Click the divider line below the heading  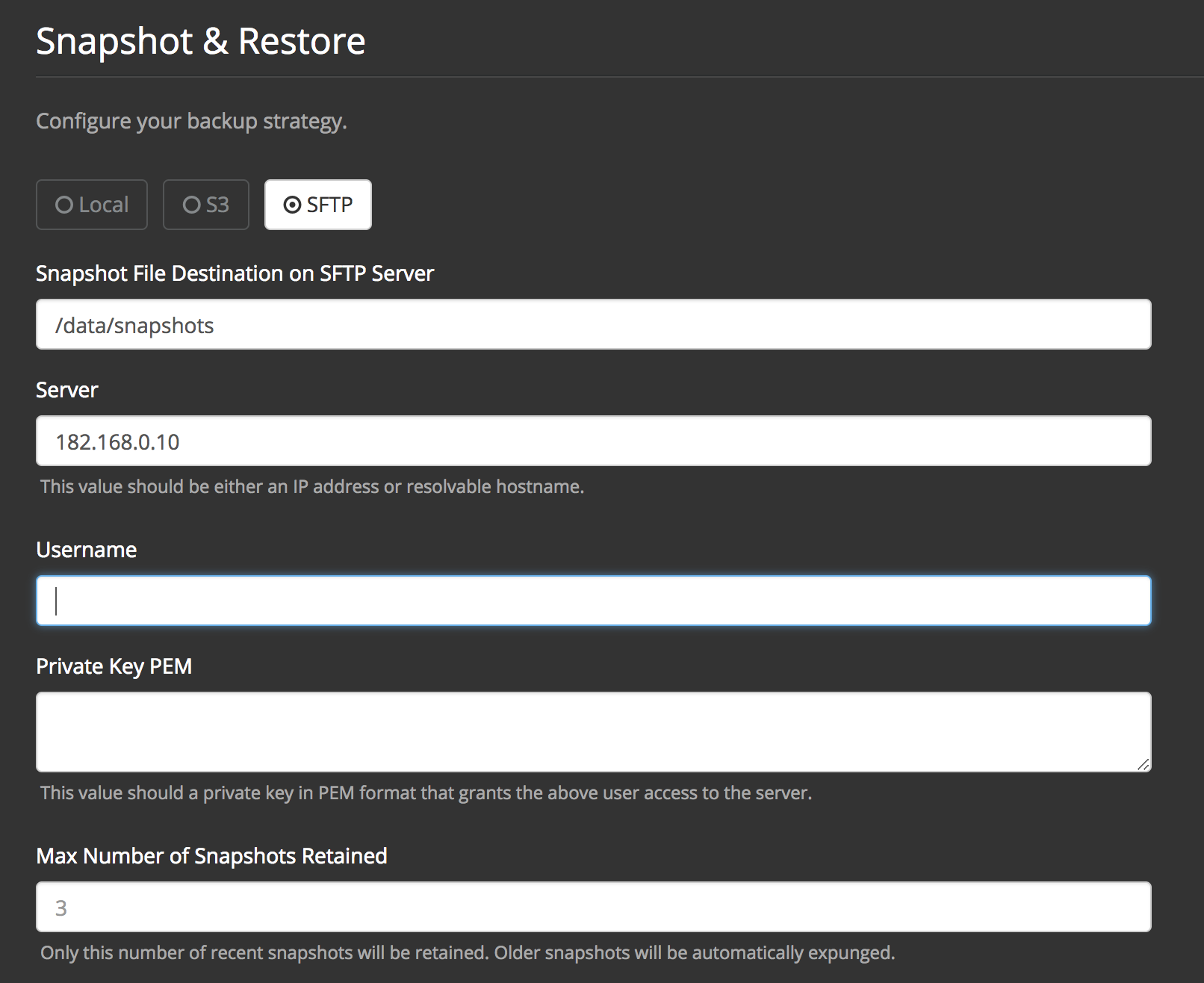(x=598, y=76)
